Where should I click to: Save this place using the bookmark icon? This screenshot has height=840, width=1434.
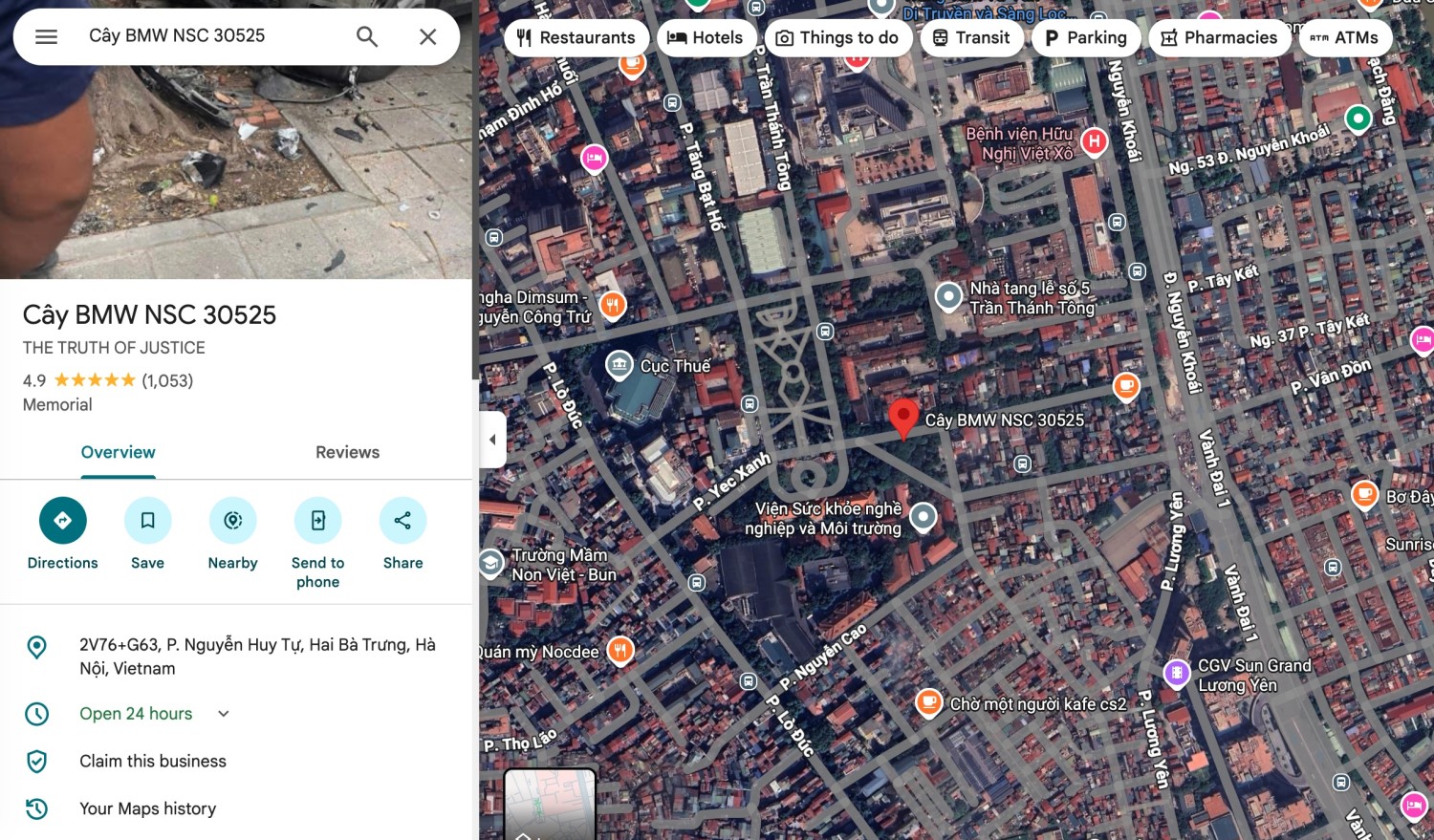point(148,521)
